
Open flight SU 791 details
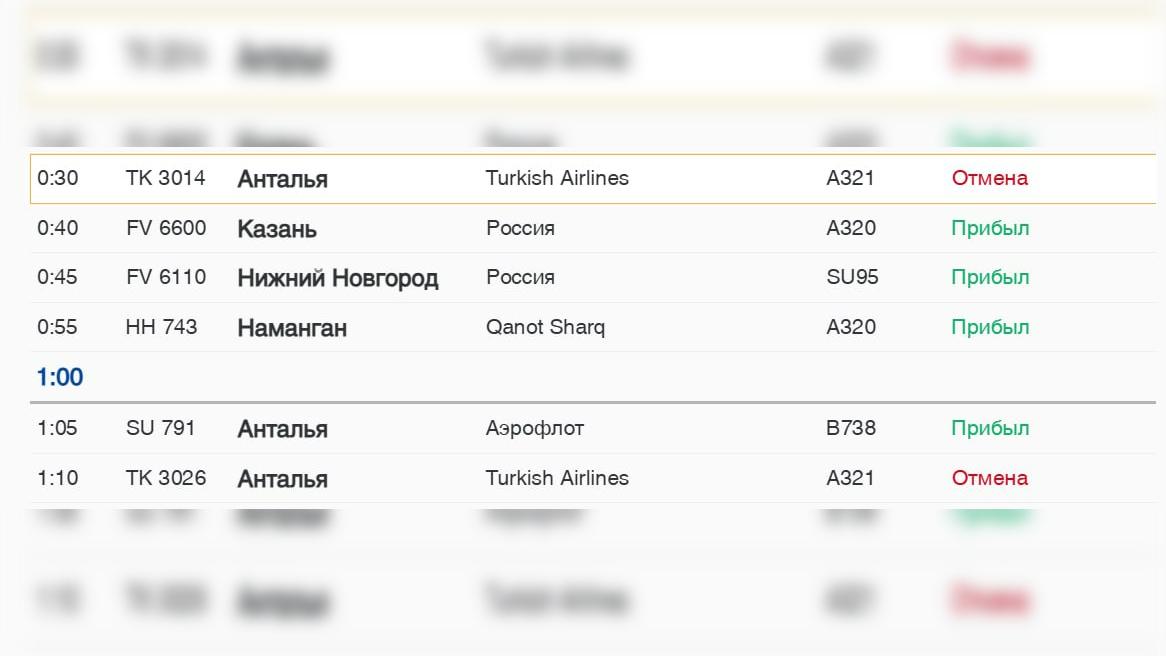pos(160,428)
